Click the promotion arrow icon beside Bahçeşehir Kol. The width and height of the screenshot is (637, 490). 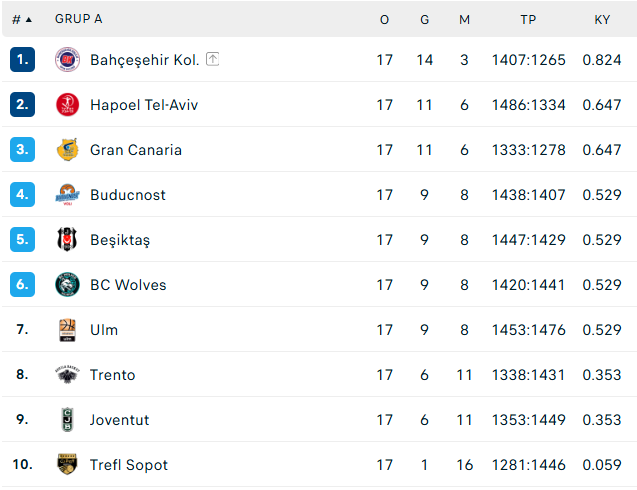pos(213,60)
